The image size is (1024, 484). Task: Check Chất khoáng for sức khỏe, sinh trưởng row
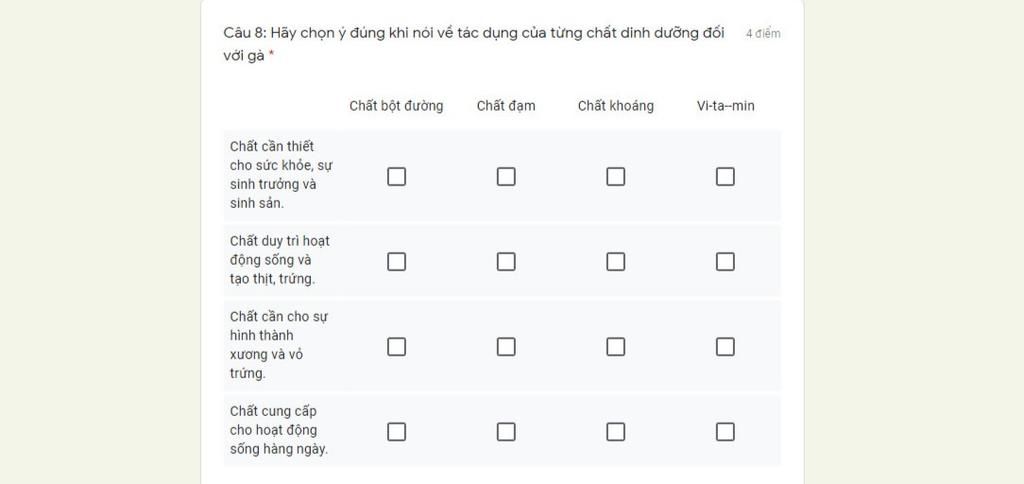(x=615, y=176)
